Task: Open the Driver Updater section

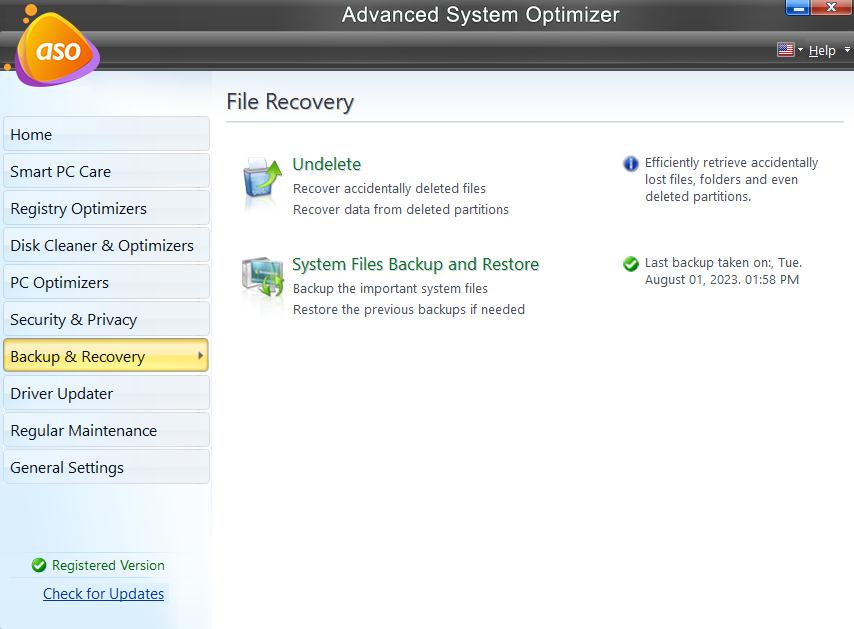Action: (x=106, y=393)
